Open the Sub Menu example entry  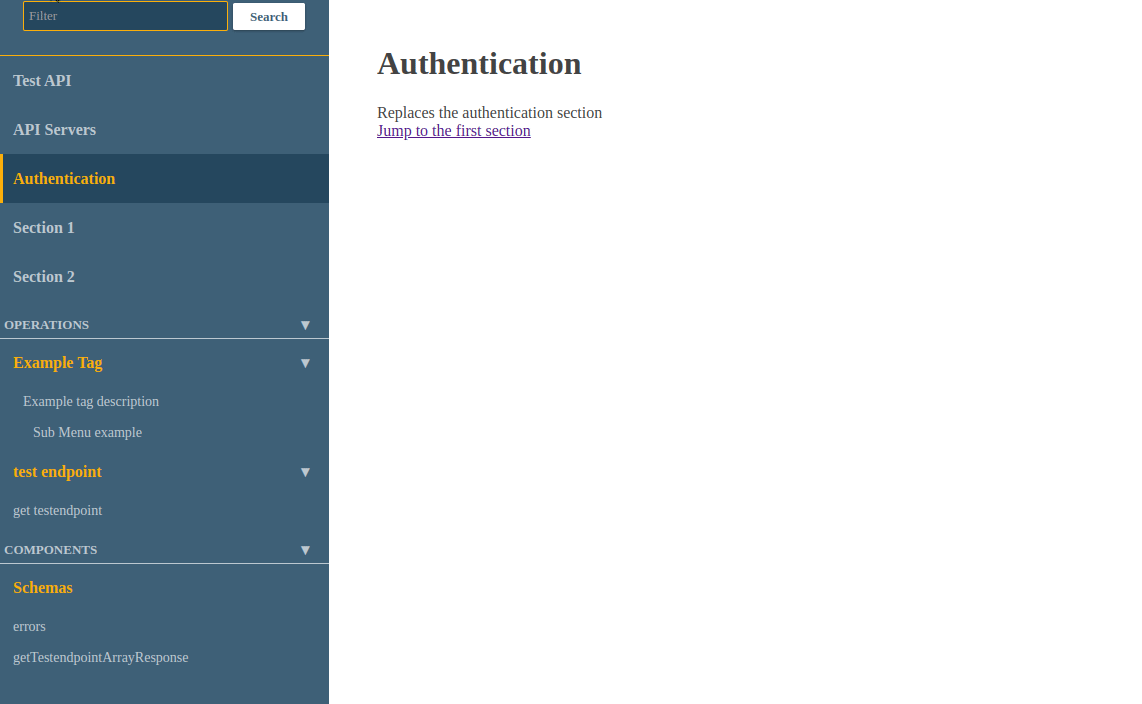click(87, 432)
